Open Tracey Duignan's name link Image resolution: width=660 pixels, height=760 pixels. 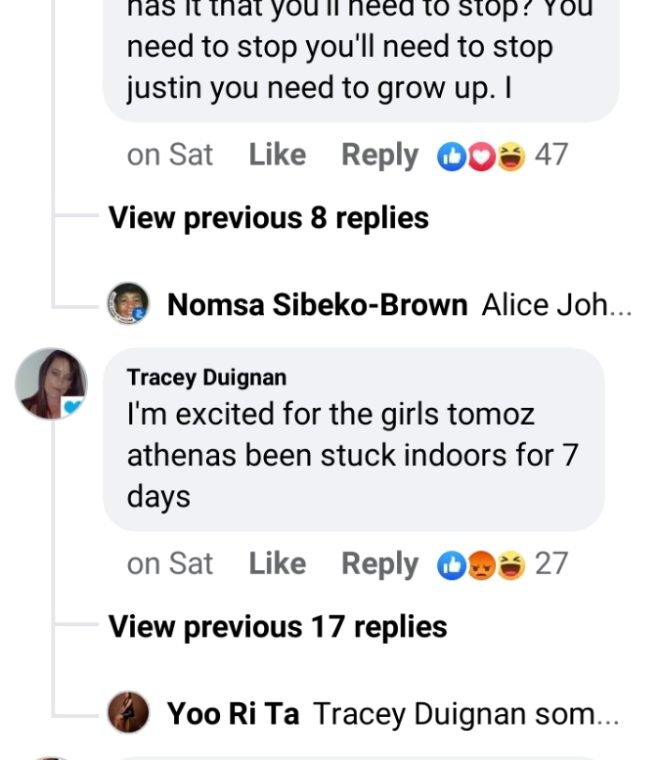pos(207,377)
